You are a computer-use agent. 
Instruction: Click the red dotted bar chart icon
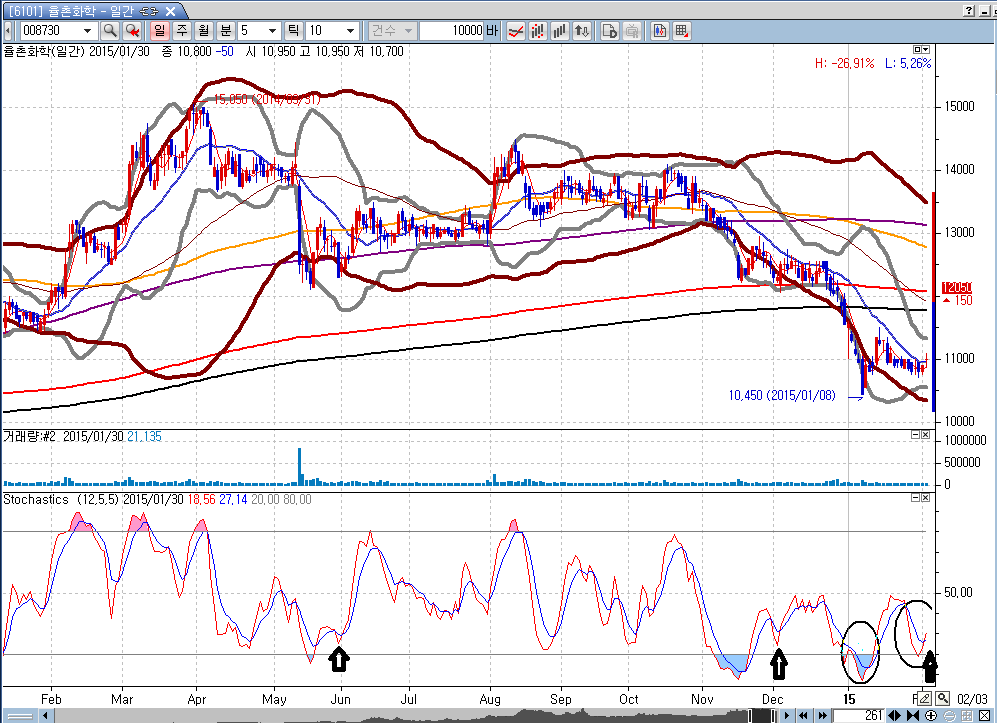[538, 31]
